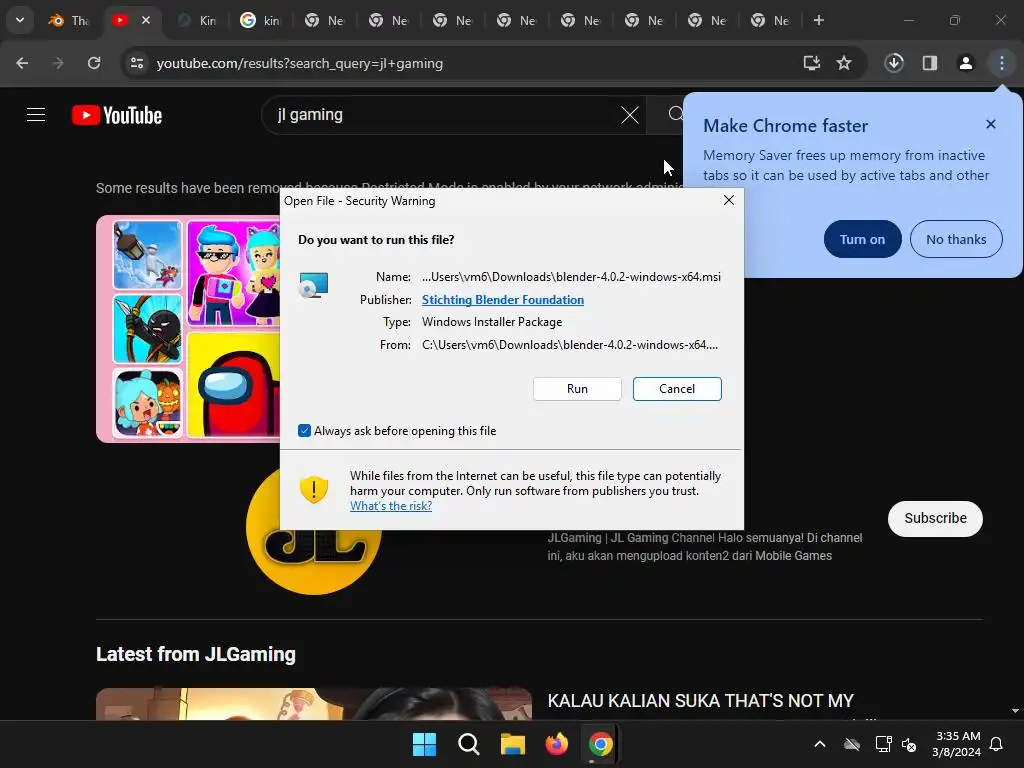Switch to the Google 'kin' tab
The width and height of the screenshot is (1024, 768).
261,20
